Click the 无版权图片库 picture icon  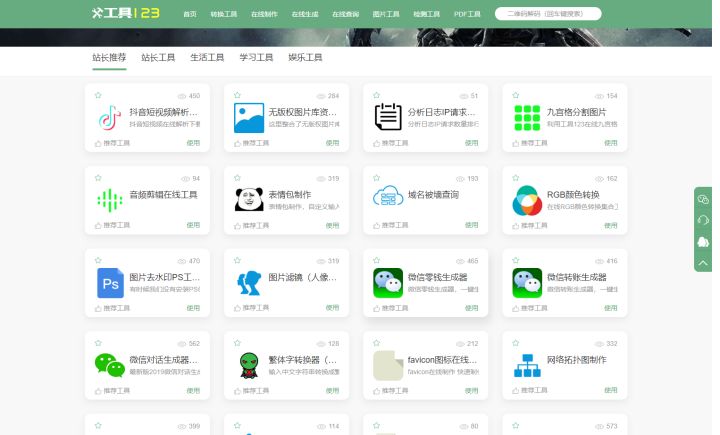click(x=249, y=118)
